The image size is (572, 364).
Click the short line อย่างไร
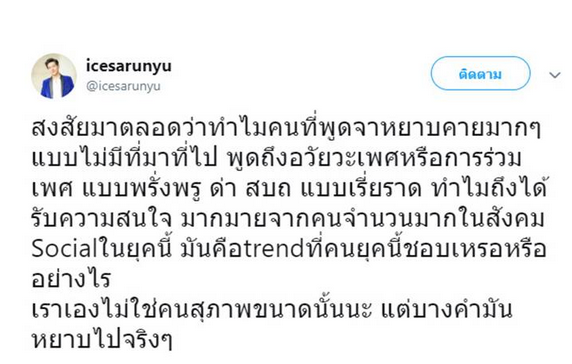click(71, 279)
